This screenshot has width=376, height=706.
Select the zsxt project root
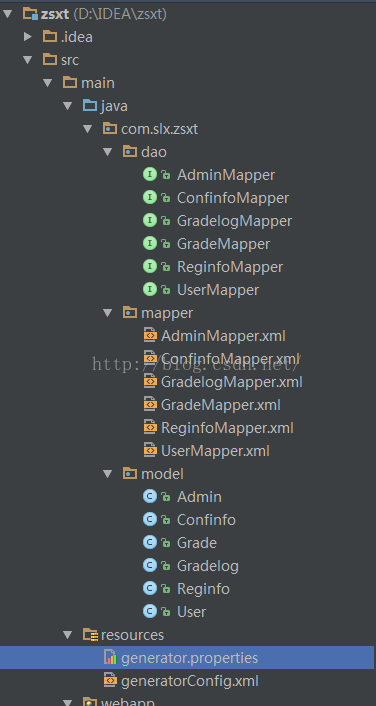104,14
